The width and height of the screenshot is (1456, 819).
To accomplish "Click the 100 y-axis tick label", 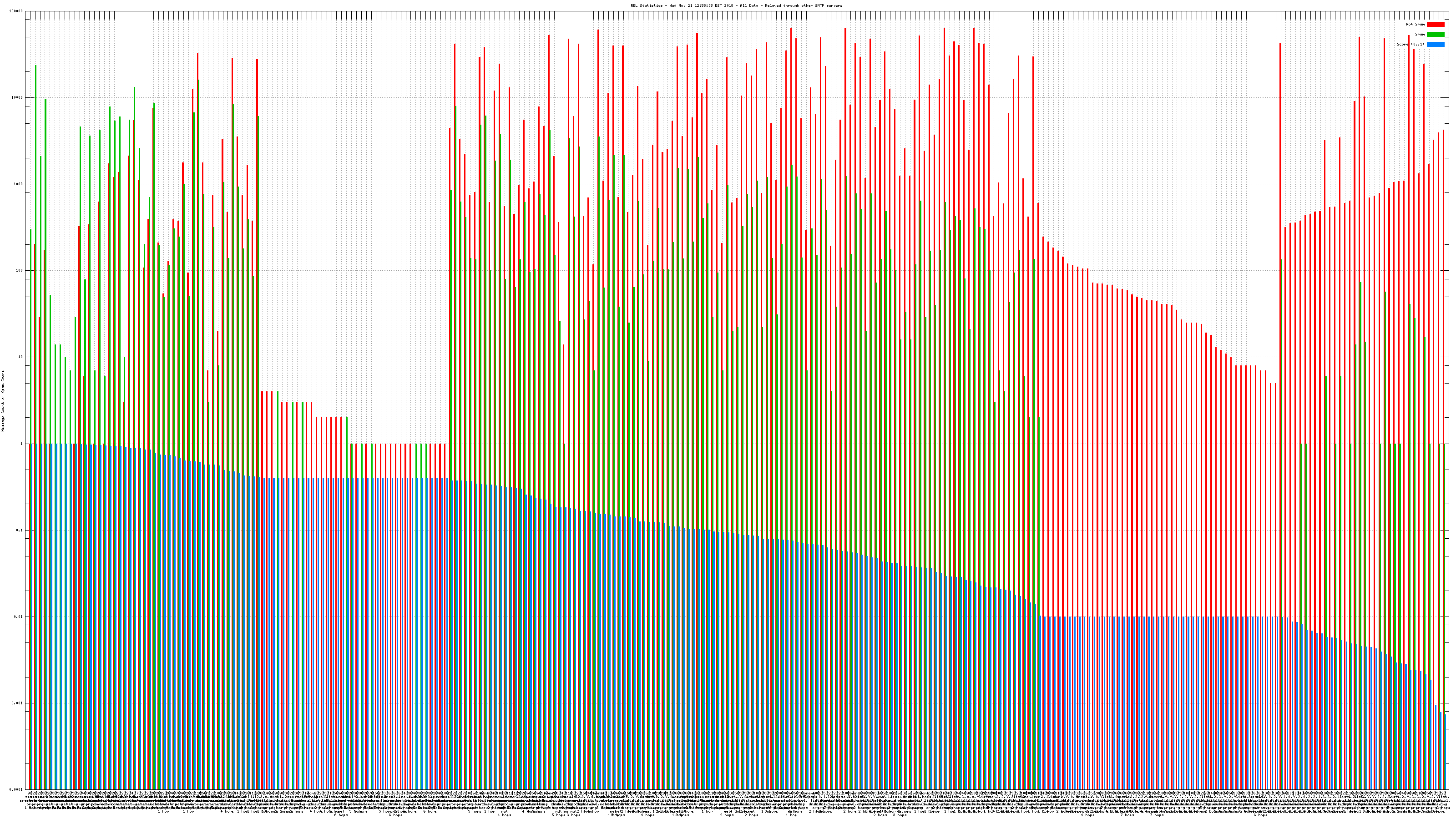I will coord(19,271).
